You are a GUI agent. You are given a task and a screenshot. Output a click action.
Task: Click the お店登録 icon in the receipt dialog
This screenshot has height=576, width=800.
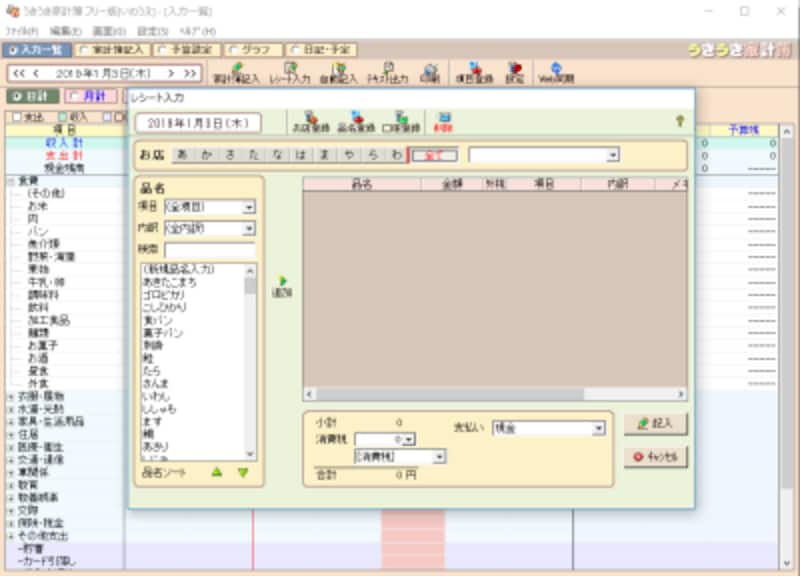pos(310,120)
